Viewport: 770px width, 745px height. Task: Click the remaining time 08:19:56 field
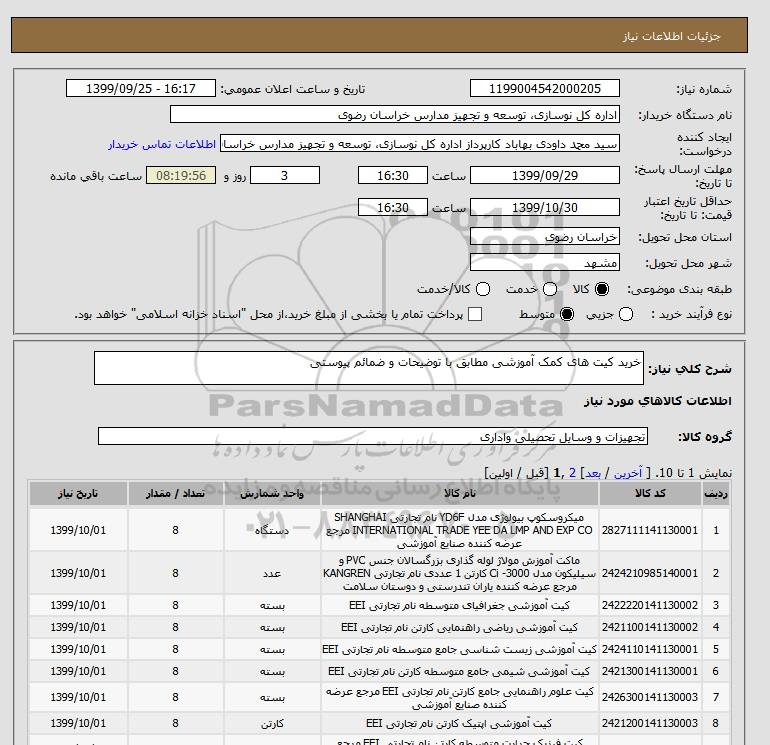(181, 175)
